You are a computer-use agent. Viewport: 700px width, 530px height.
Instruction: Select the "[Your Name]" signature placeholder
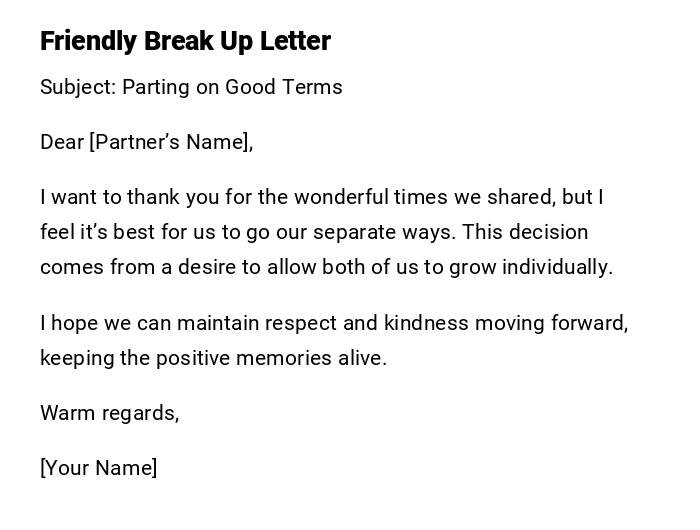click(98, 468)
